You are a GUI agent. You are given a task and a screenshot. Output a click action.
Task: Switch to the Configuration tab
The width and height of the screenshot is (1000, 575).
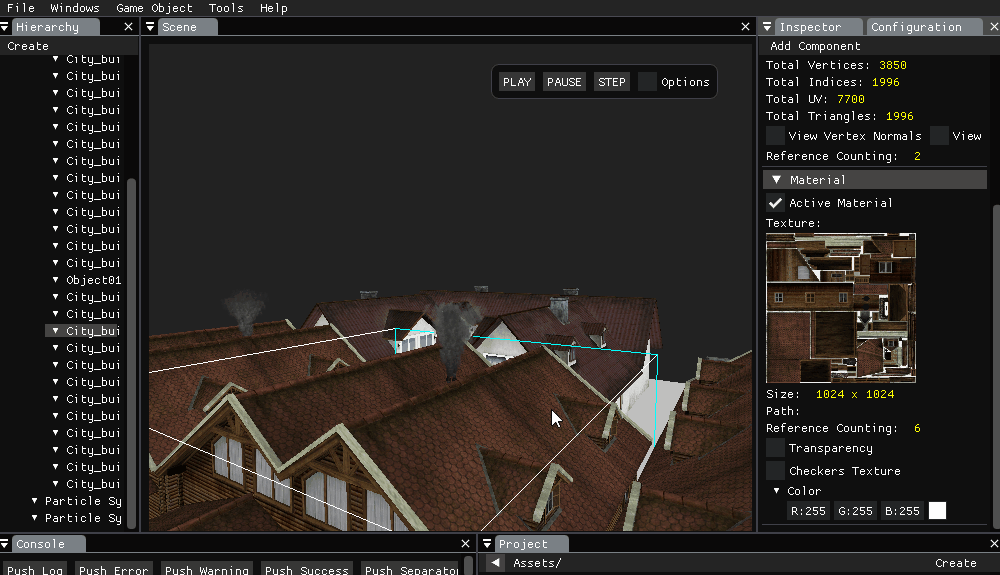(915, 27)
